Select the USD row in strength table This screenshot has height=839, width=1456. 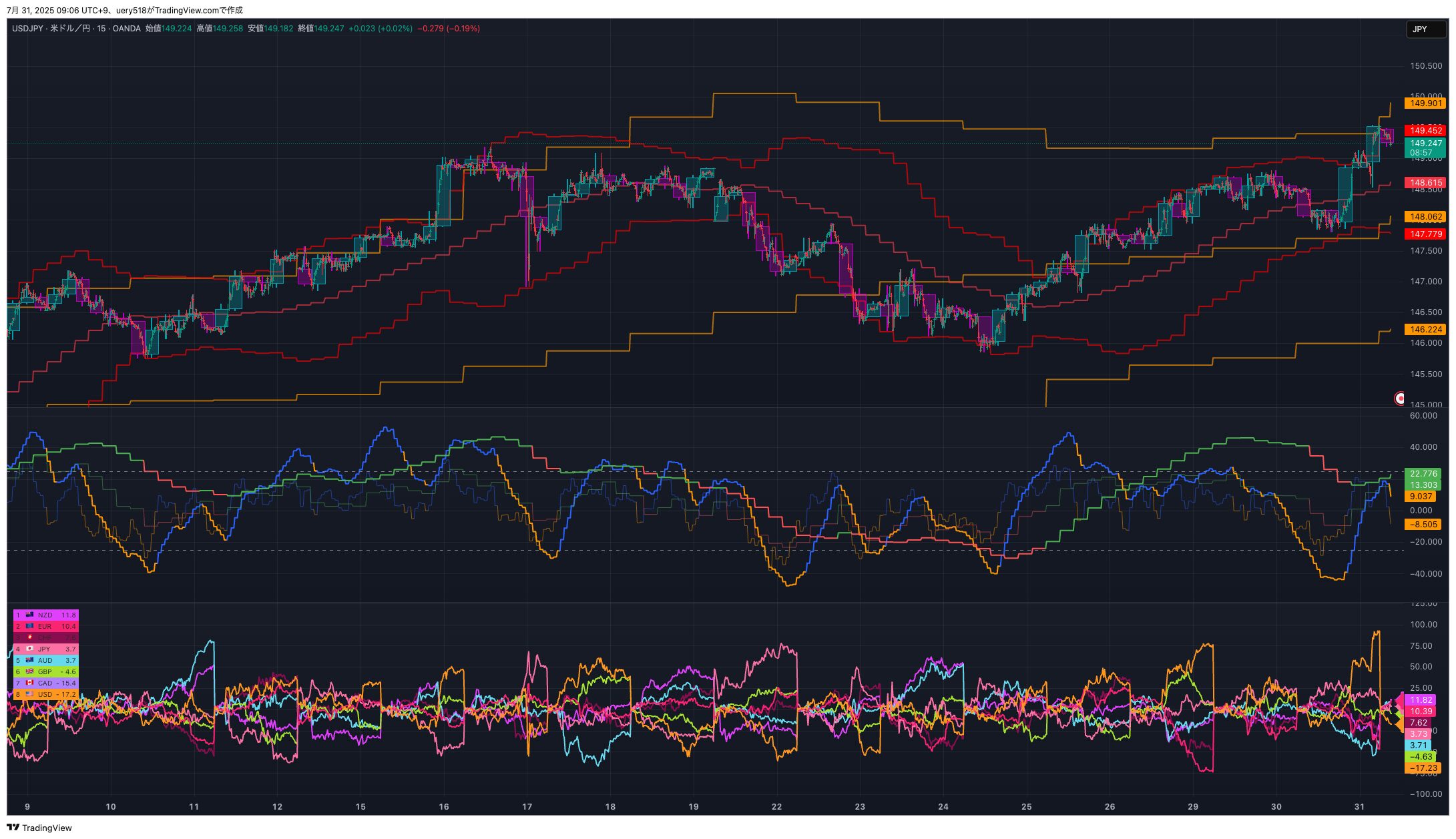45,694
